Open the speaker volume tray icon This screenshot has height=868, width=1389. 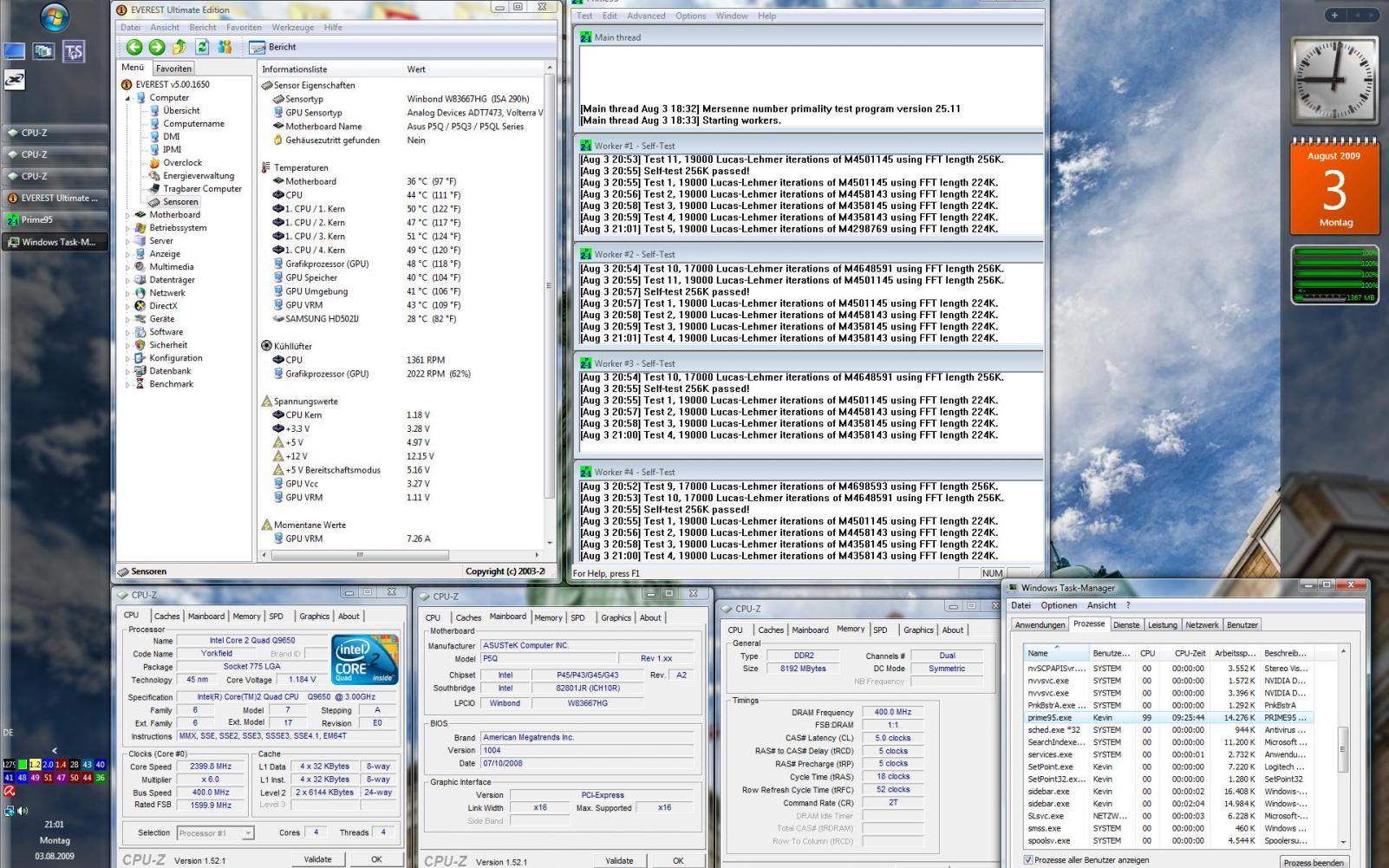[22, 811]
